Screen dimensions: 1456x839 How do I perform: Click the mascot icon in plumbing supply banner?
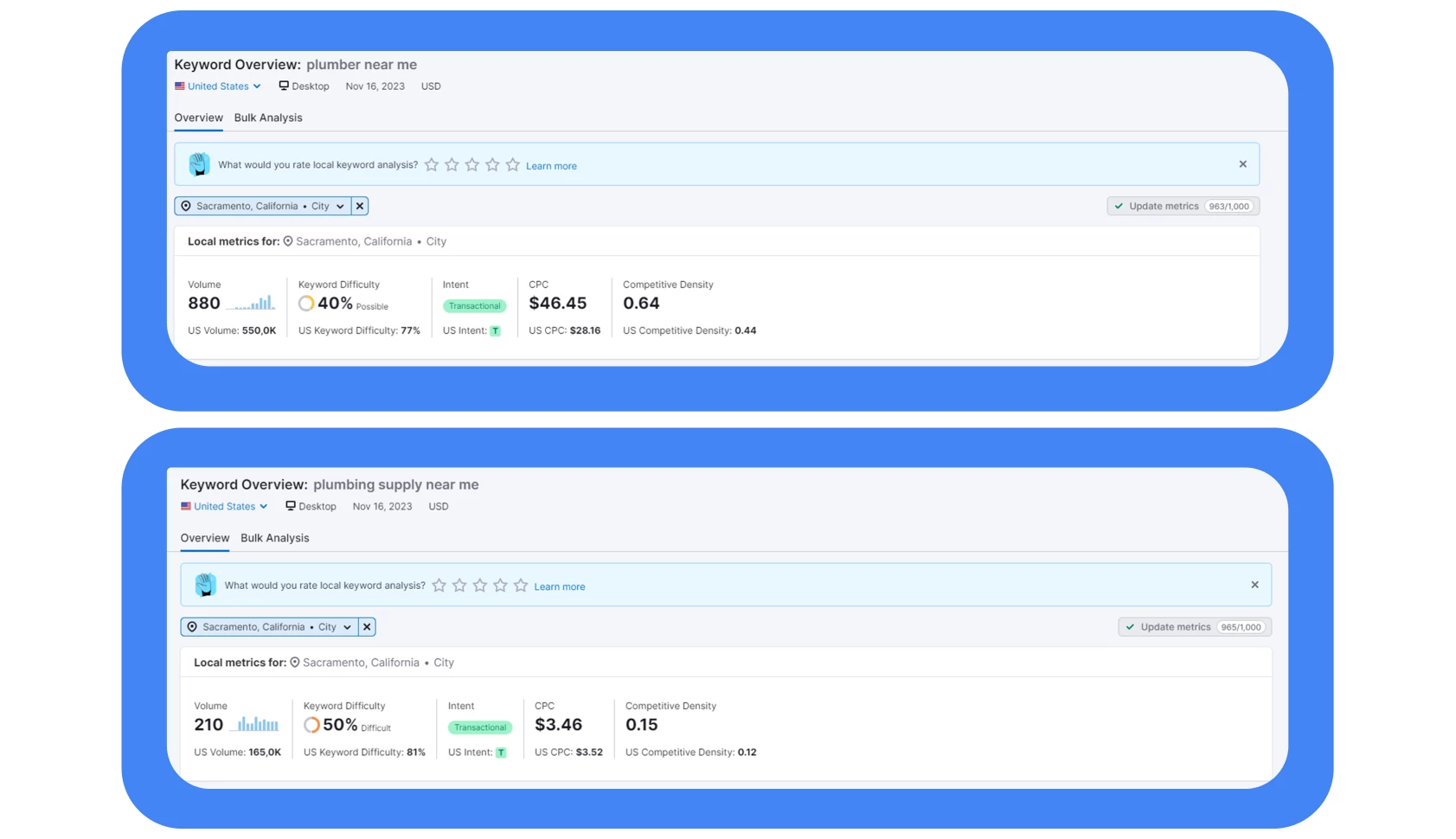[x=206, y=585]
